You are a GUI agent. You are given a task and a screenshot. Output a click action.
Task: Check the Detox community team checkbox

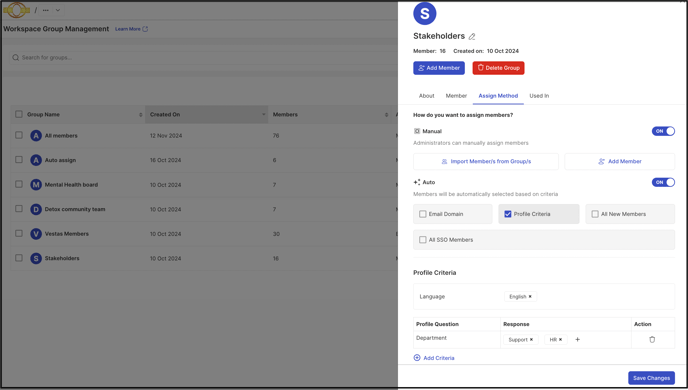(19, 209)
